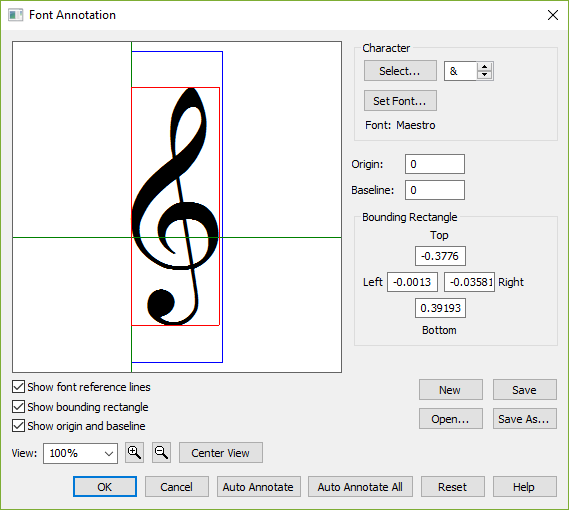Click the zoom out magnifier icon

pyautogui.click(x=161, y=453)
